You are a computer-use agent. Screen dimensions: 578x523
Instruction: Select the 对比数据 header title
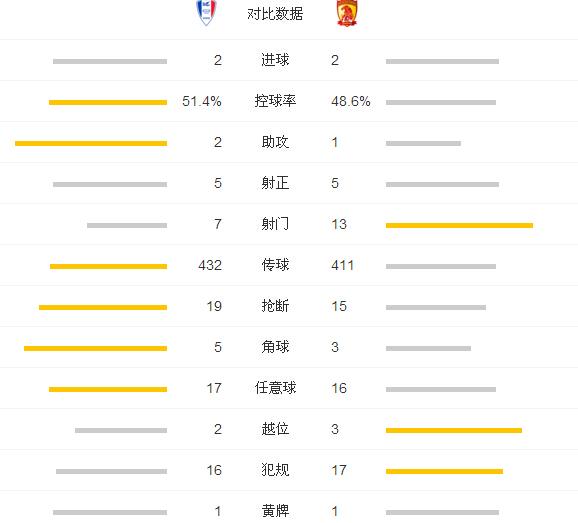click(x=275, y=14)
